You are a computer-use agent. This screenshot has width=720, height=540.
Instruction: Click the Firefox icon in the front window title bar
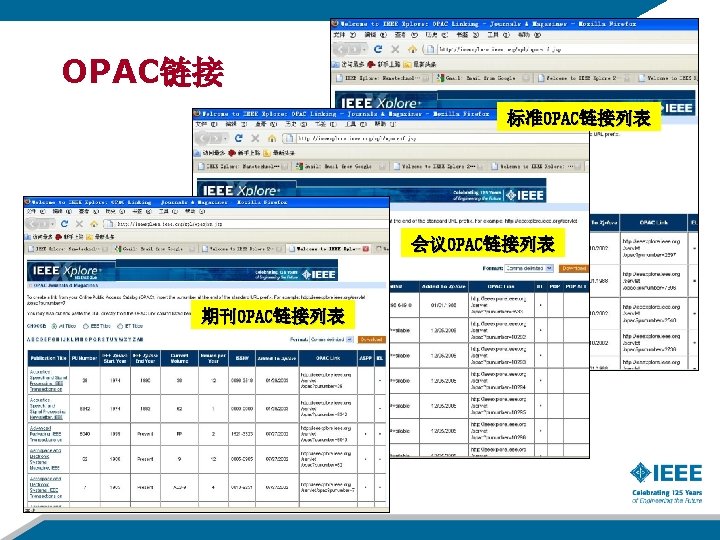[x=27, y=202]
